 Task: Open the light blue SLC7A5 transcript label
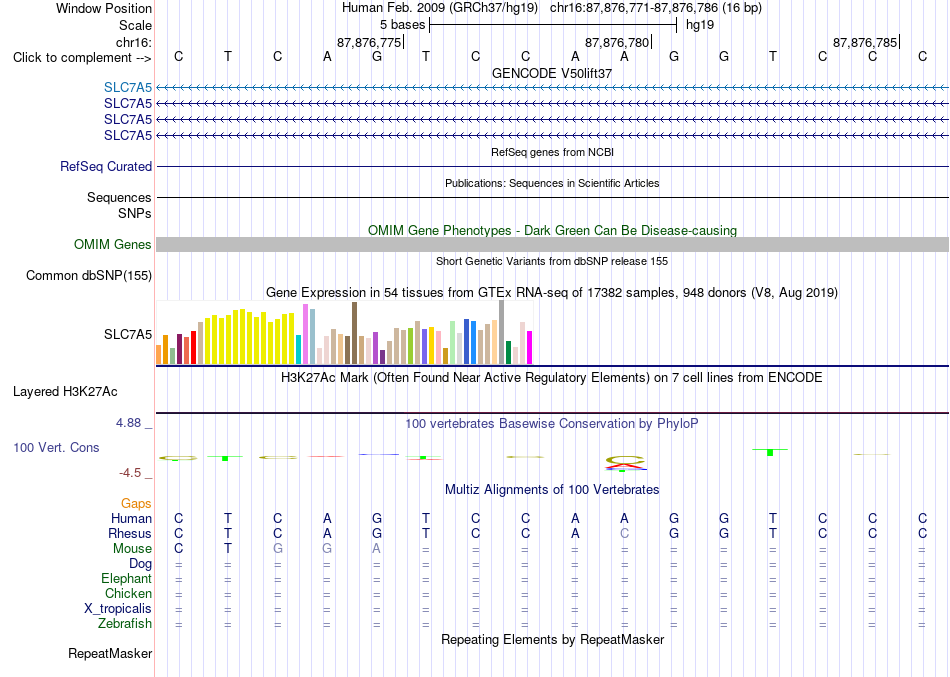click(x=128, y=87)
